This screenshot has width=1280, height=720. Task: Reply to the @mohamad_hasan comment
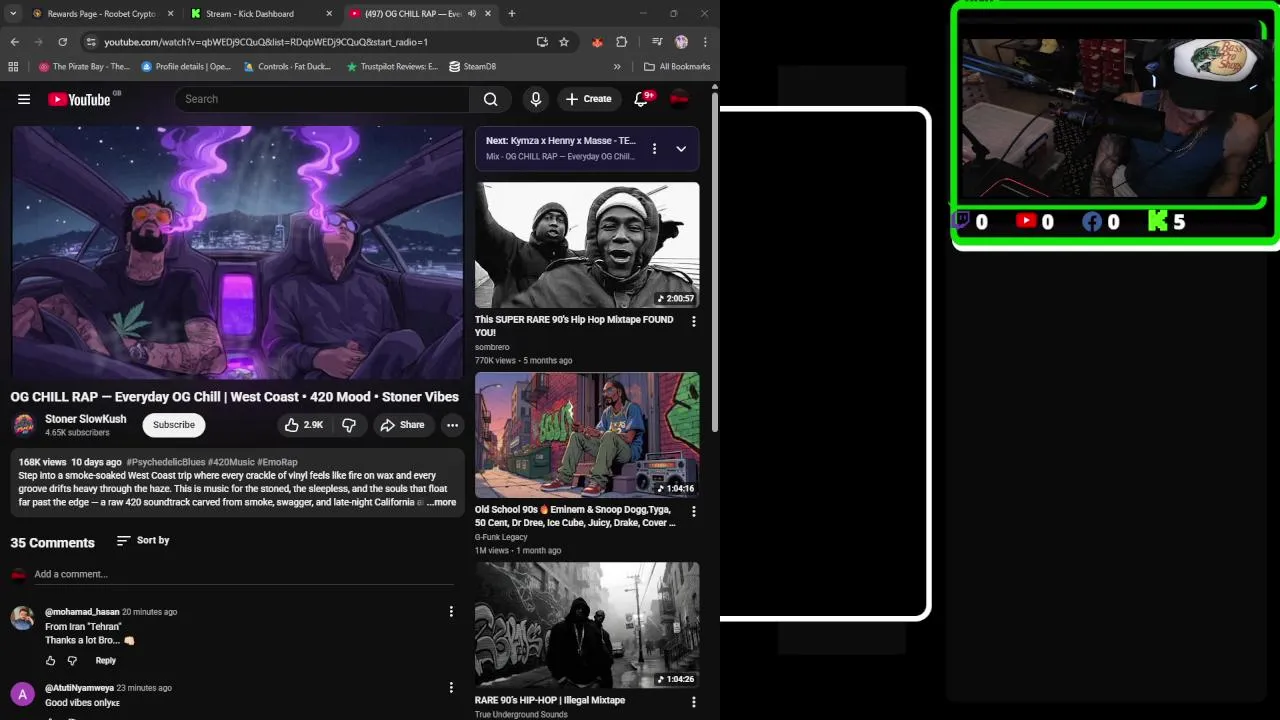[x=105, y=661]
